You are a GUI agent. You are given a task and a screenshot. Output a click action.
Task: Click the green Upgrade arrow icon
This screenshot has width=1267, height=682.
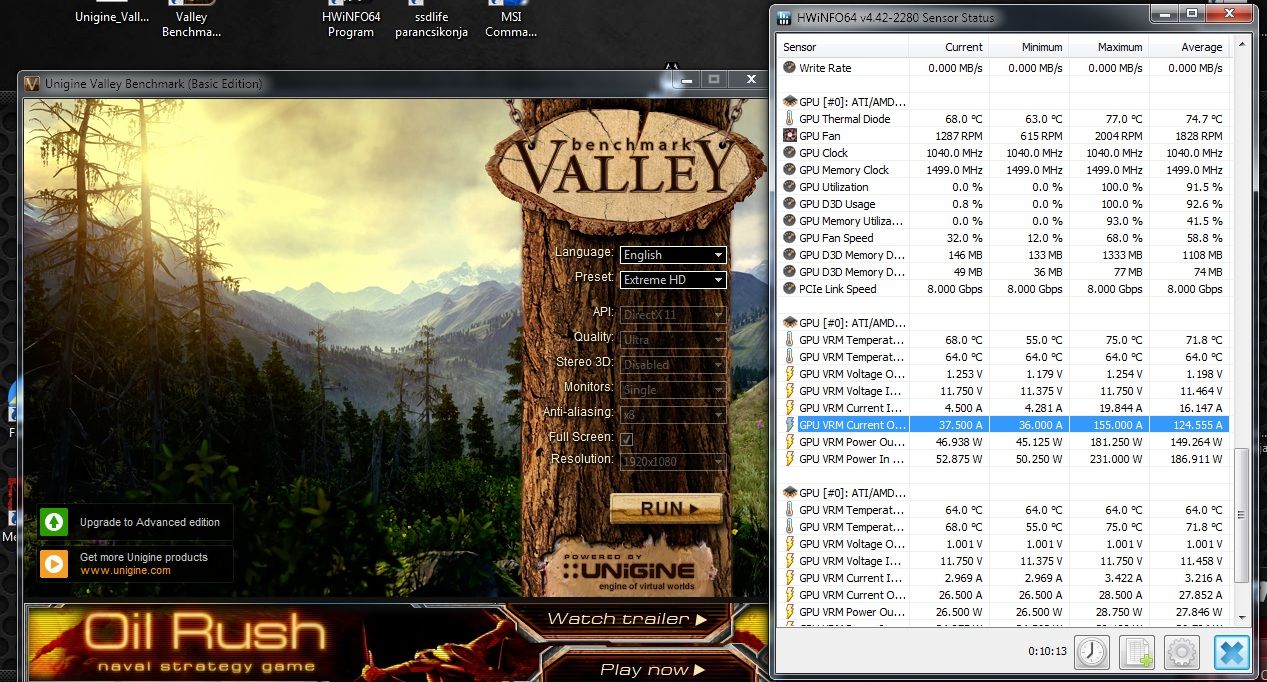point(54,522)
